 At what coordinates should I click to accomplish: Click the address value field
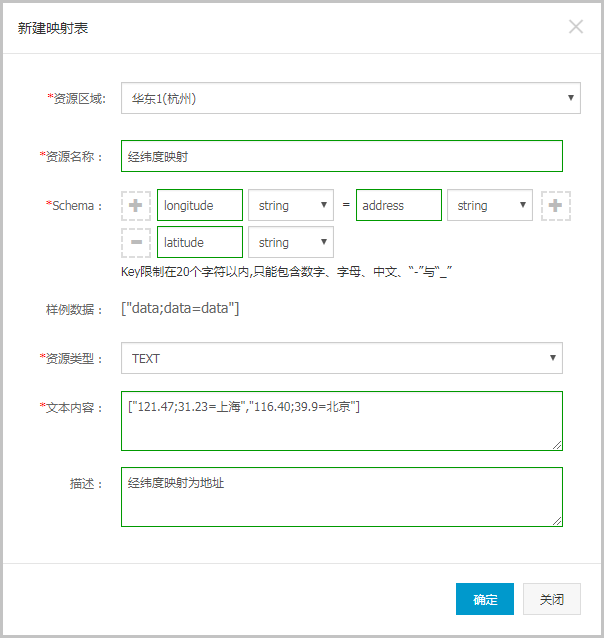coord(399,205)
